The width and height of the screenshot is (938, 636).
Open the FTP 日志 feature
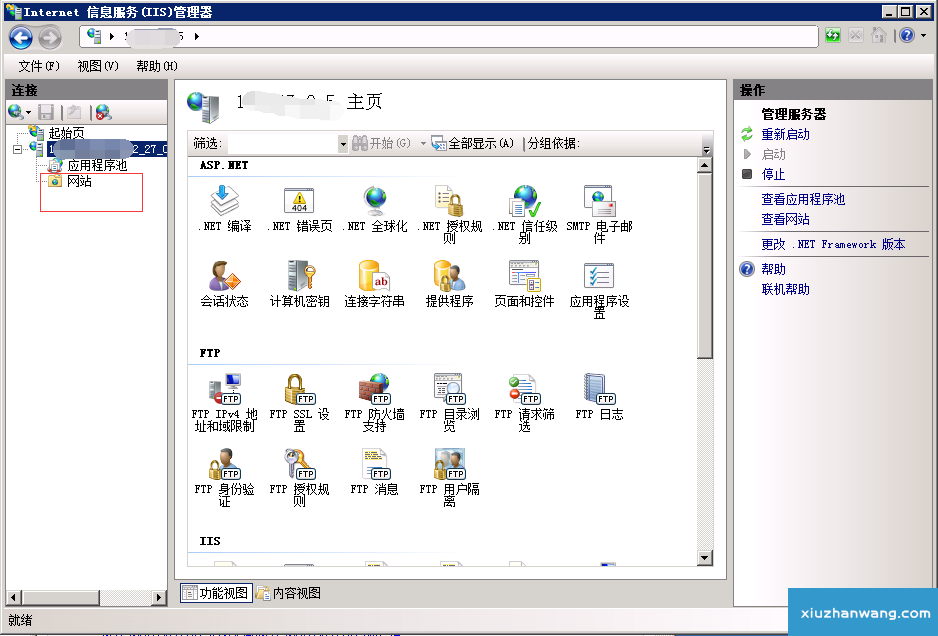click(599, 396)
